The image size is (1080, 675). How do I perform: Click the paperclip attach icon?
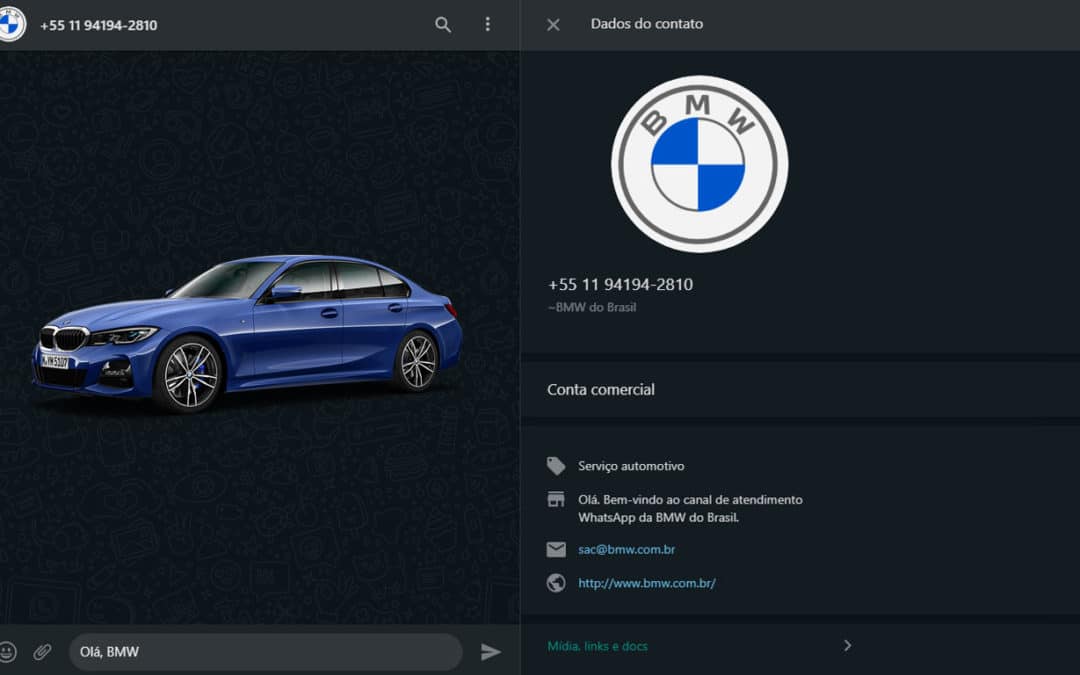[43, 652]
